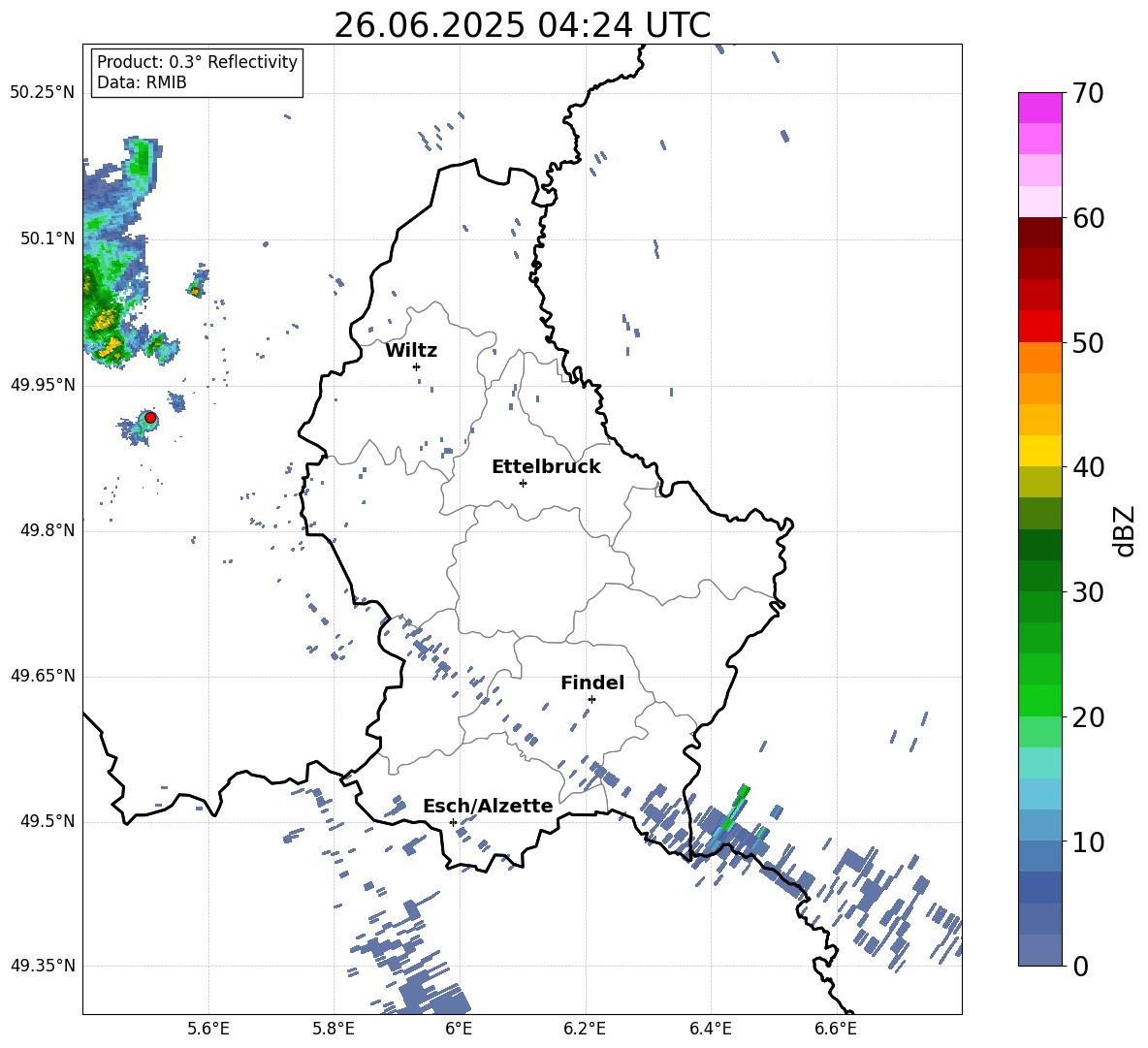Select the Wiltz station label
This screenshot has width=1148, height=1048.
coord(411,351)
